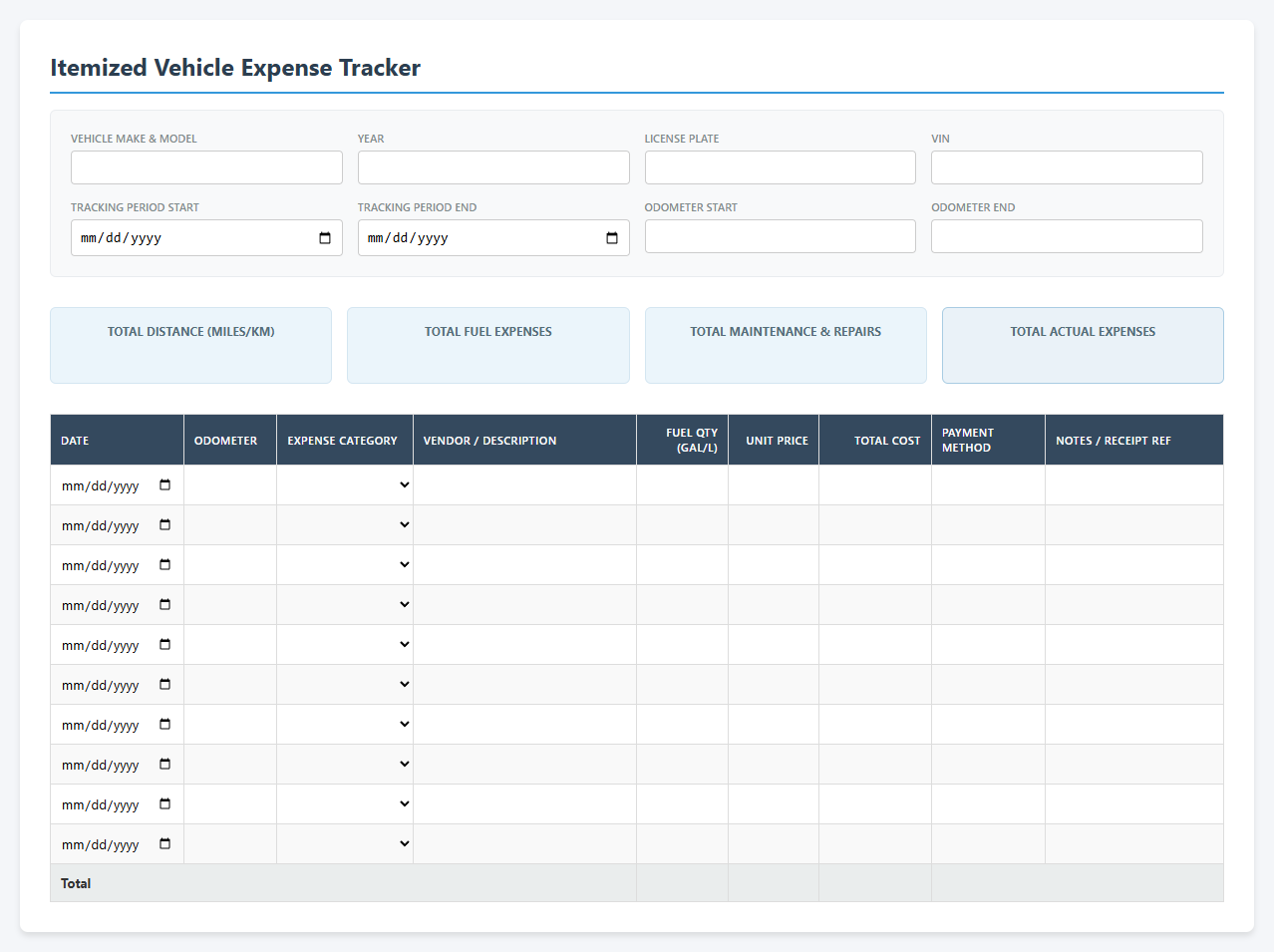Viewport: 1274px width, 952px height.
Task: Open the calendar icon in third table row
Action: click(165, 565)
